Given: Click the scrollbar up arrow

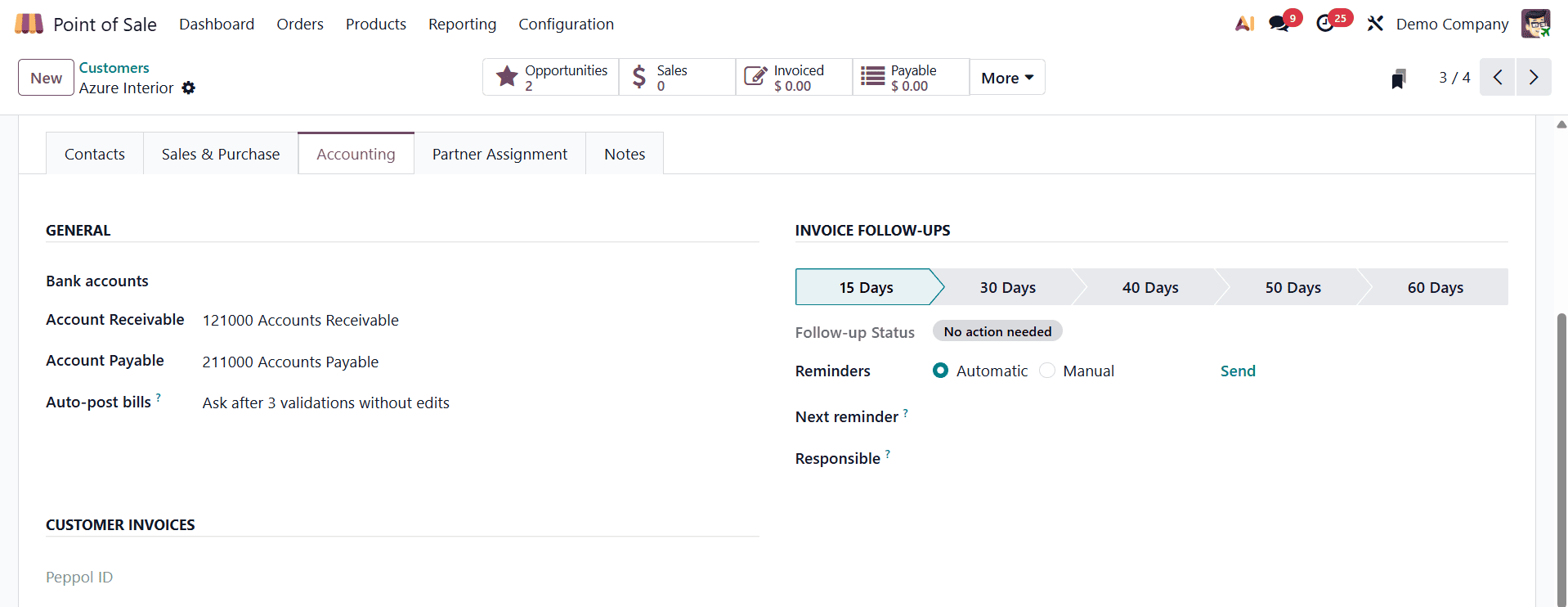Looking at the screenshot, I should (x=1561, y=124).
